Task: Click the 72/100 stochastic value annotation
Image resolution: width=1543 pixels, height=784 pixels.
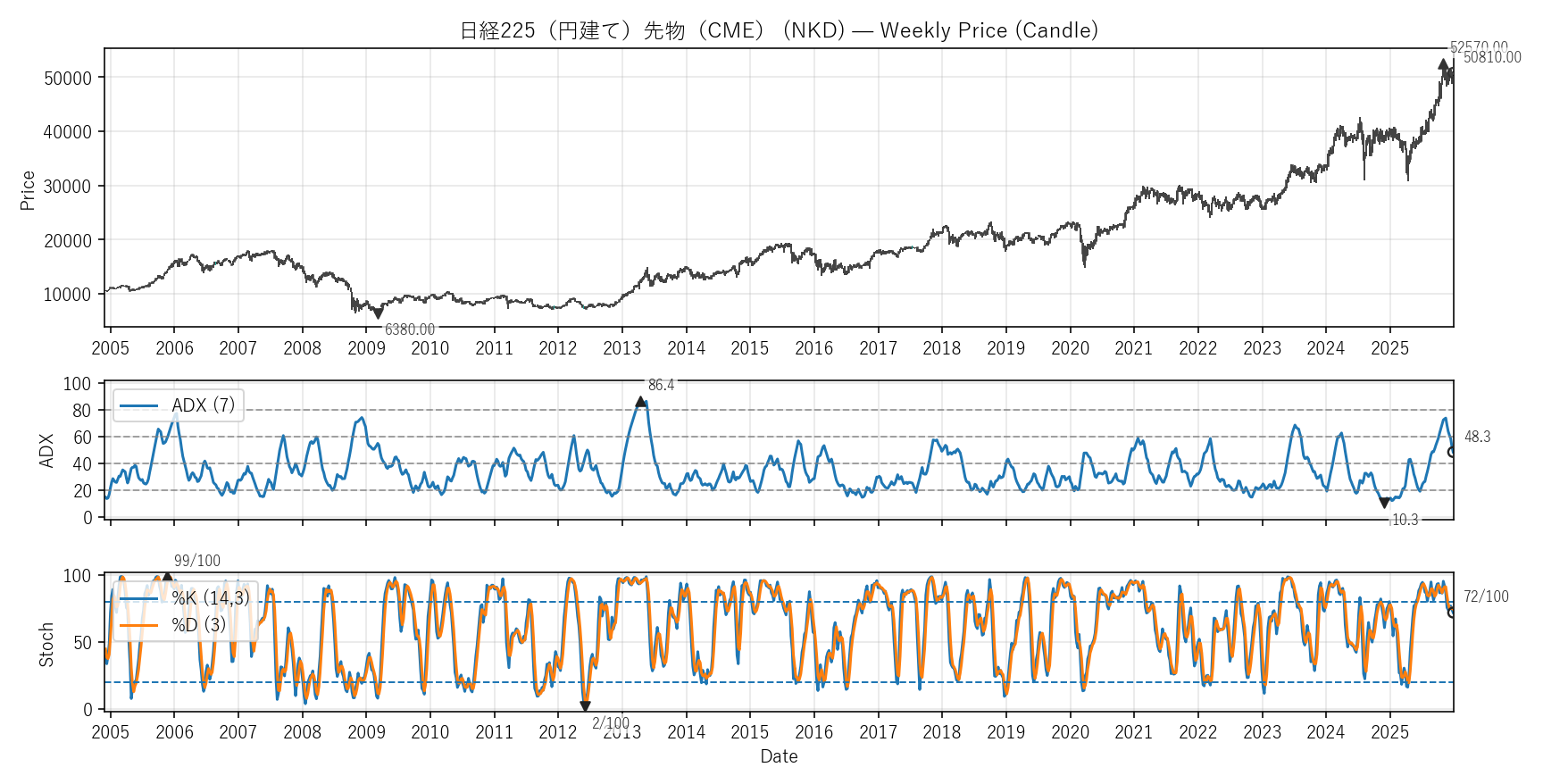Action: click(x=1486, y=596)
